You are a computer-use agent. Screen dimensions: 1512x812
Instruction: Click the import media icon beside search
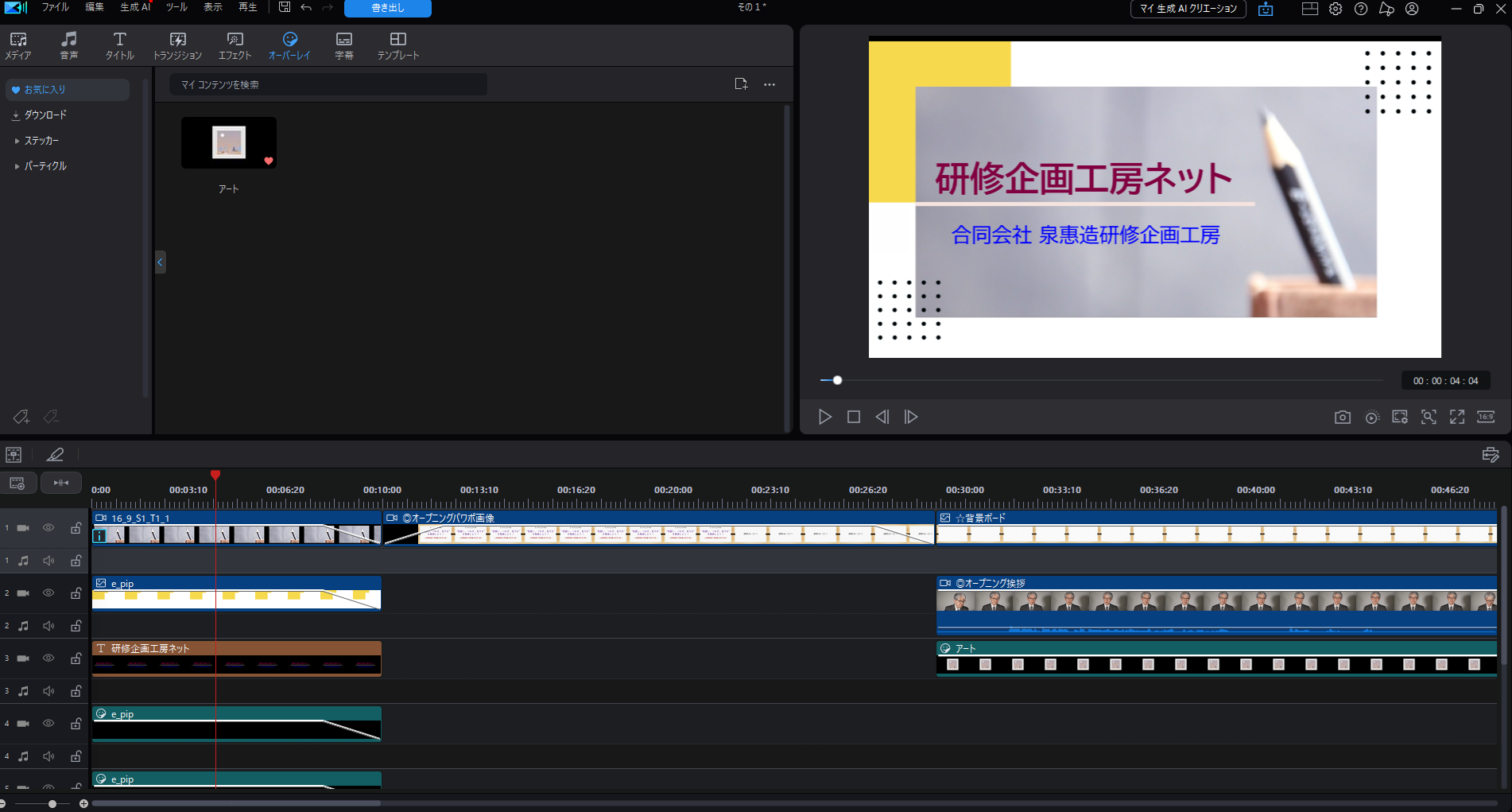741,84
